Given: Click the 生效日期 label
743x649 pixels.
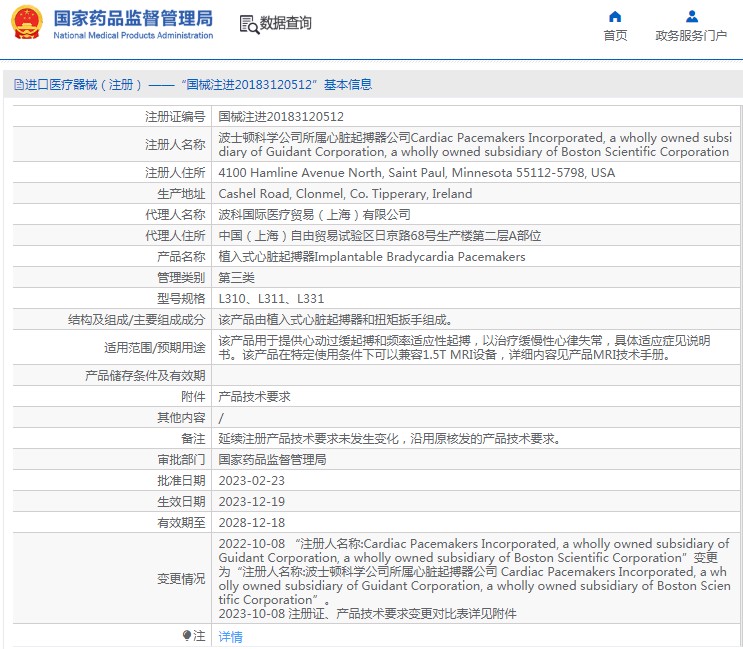Looking at the screenshot, I should 181,501.
